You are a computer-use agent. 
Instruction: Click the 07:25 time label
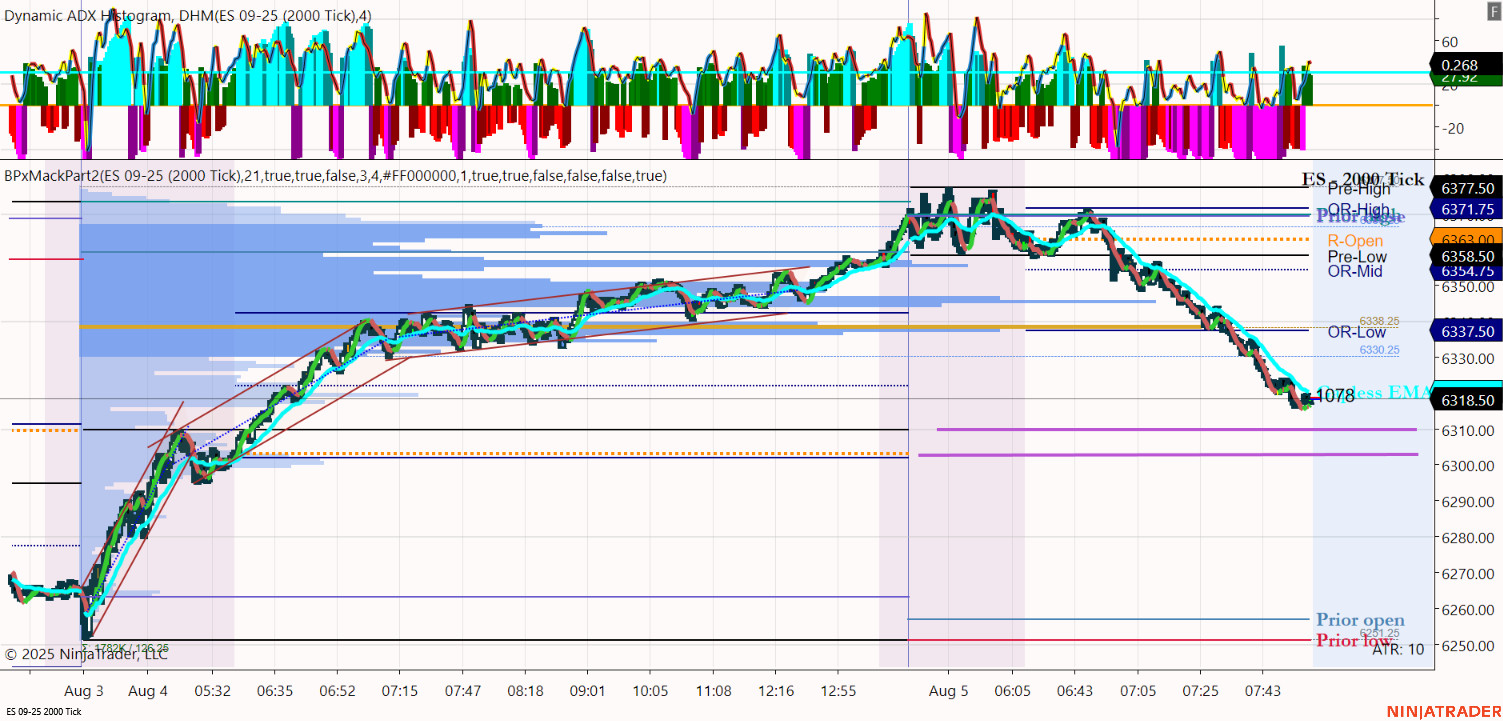tap(1200, 691)
